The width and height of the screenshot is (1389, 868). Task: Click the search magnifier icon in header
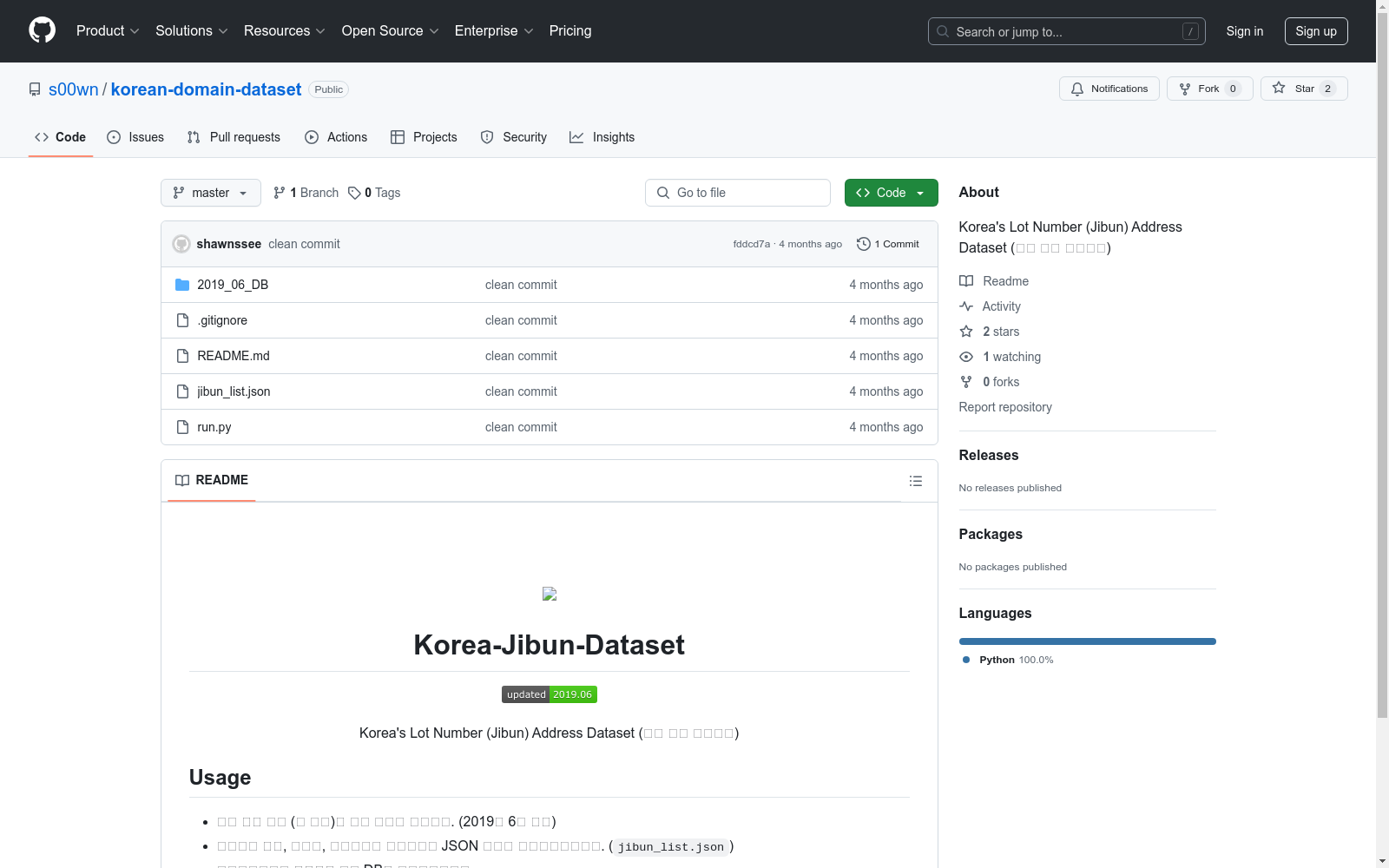point(943,31)
